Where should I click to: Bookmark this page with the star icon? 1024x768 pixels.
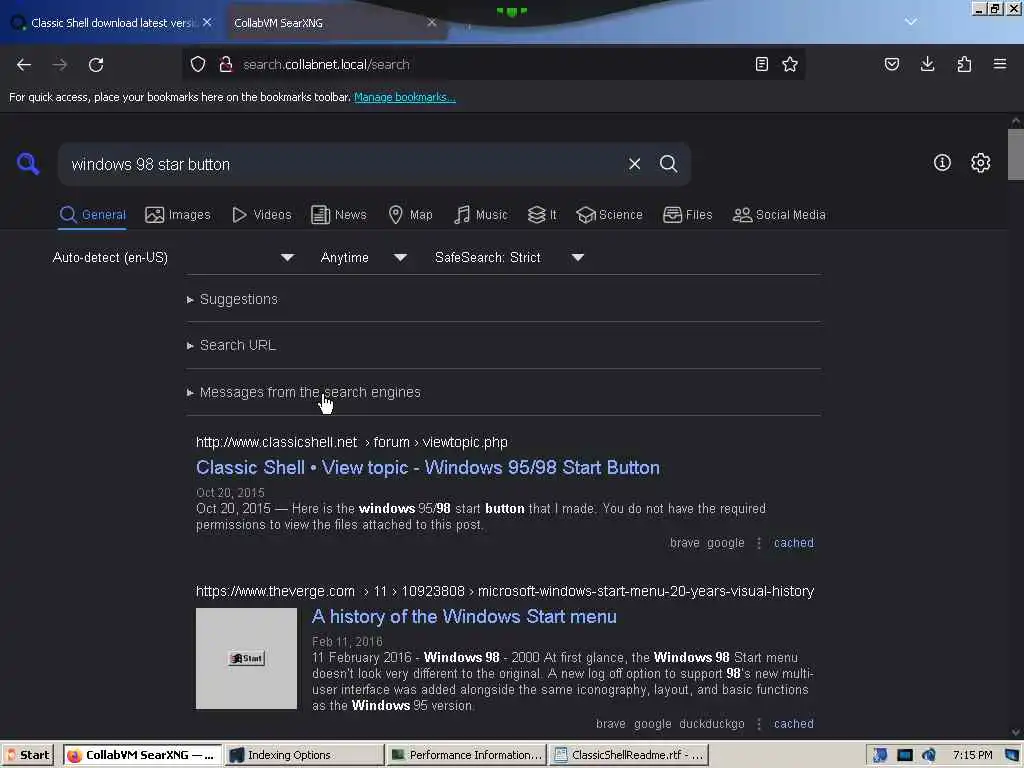pos(790,64)
